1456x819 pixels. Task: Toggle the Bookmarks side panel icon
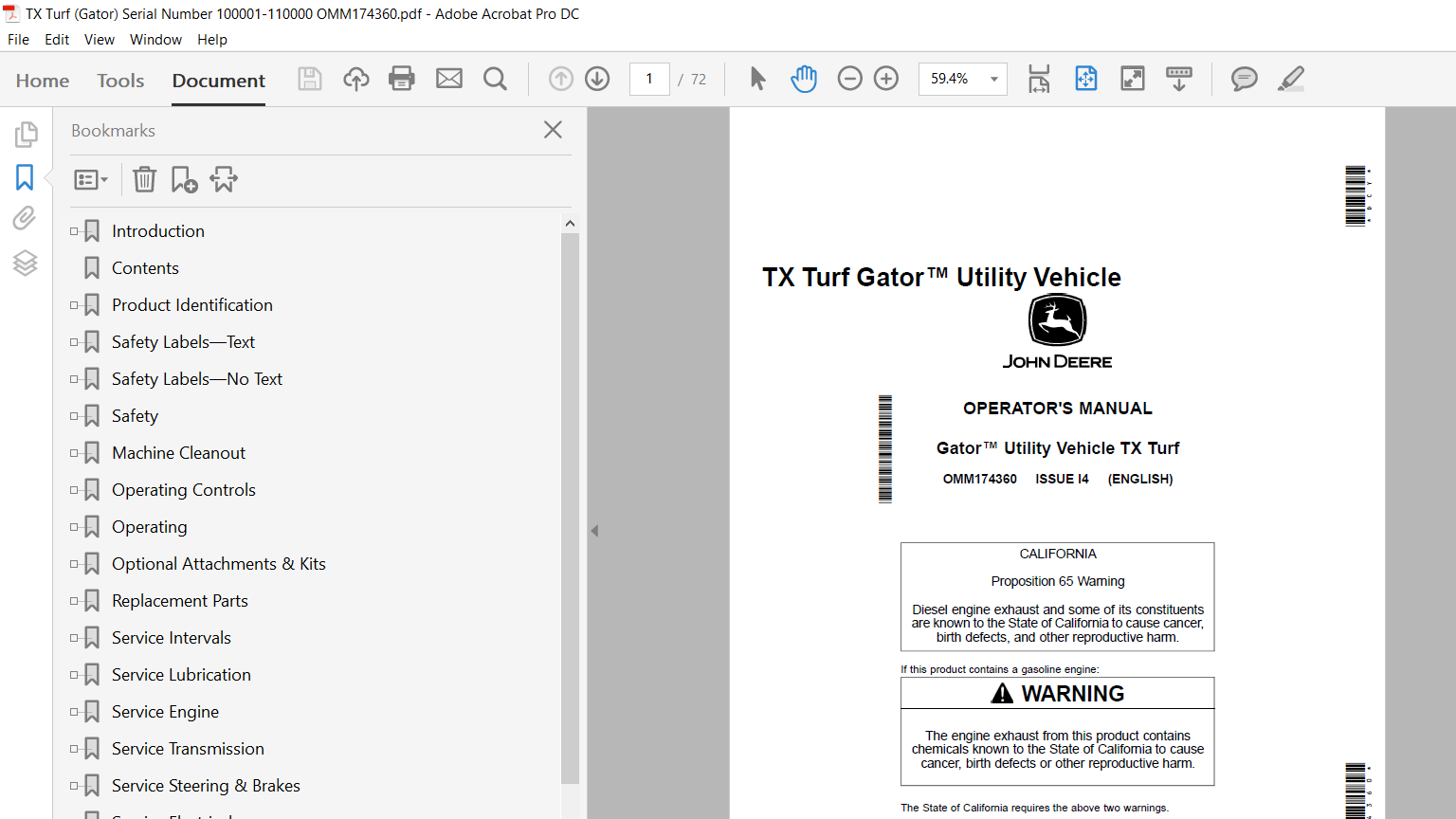tap(25, 176)
